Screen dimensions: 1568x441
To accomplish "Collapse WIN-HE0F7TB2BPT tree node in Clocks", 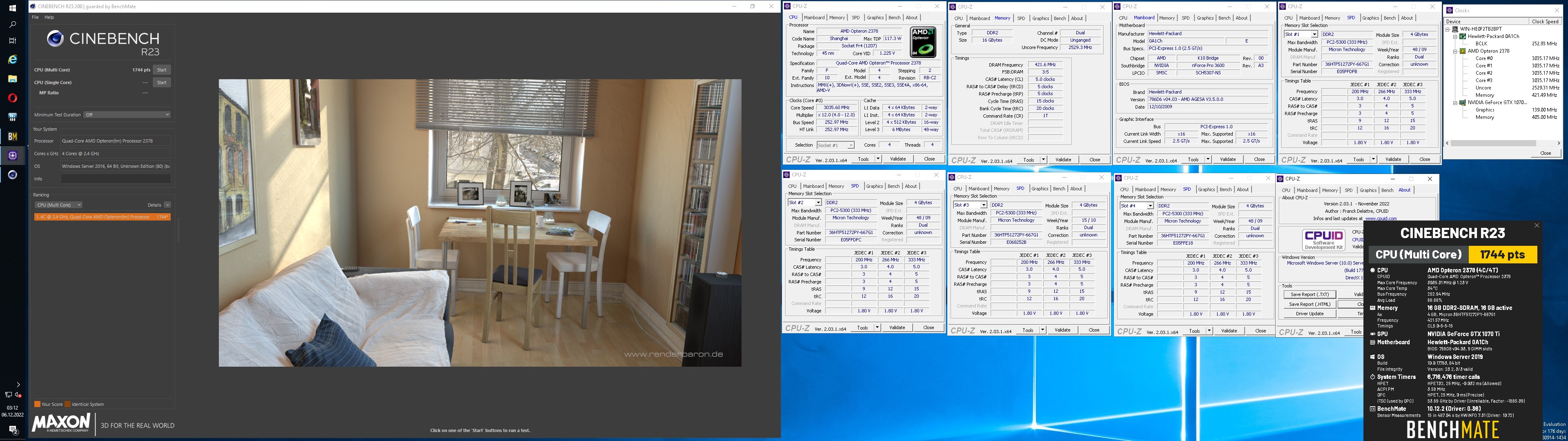I will pos(1448,29).
